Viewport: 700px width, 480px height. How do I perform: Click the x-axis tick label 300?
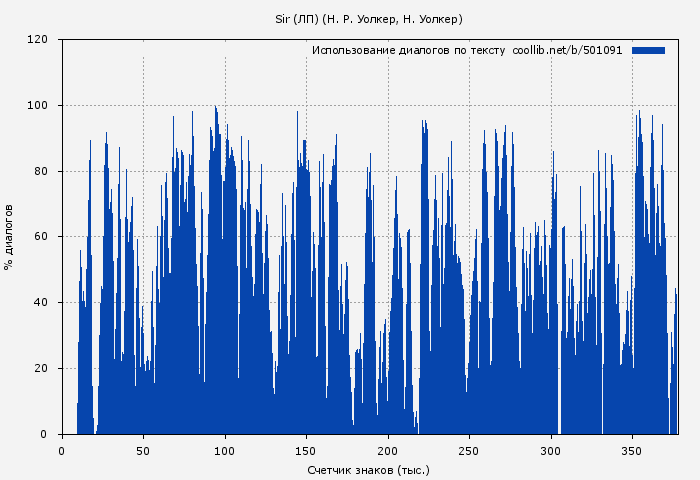551,450
